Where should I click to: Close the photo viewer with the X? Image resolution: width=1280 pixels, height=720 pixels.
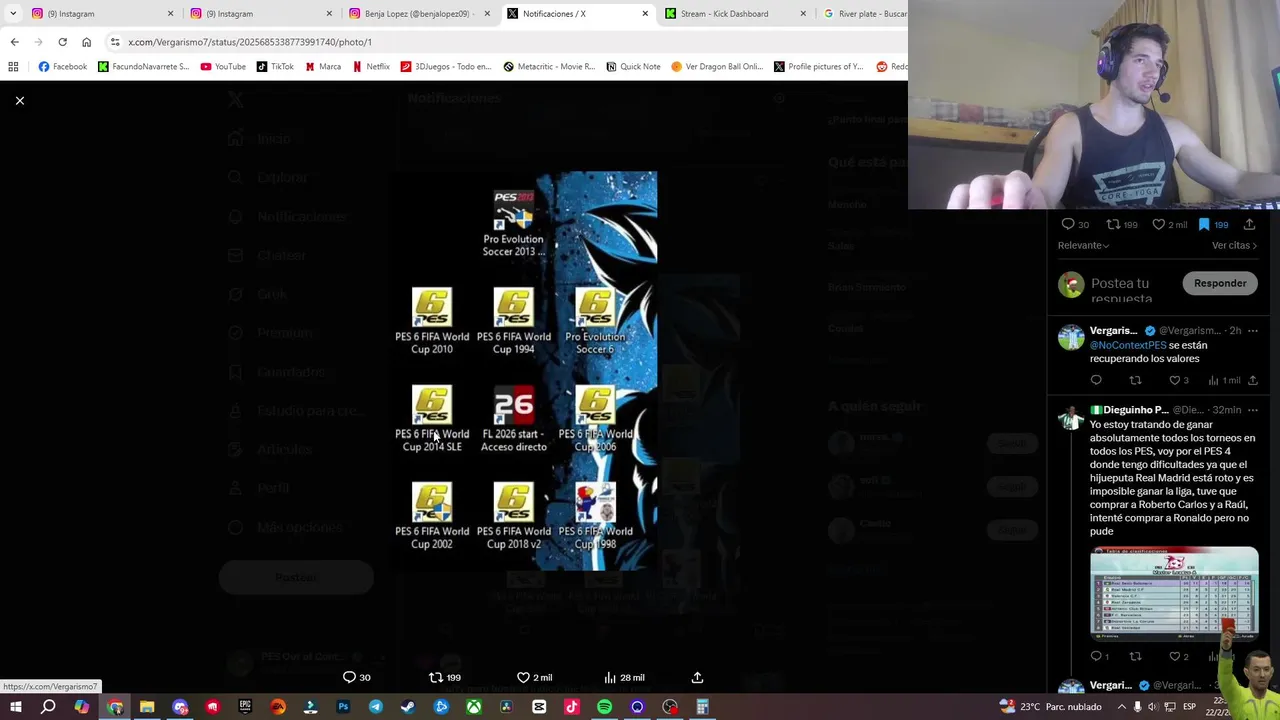pos(19,100)
